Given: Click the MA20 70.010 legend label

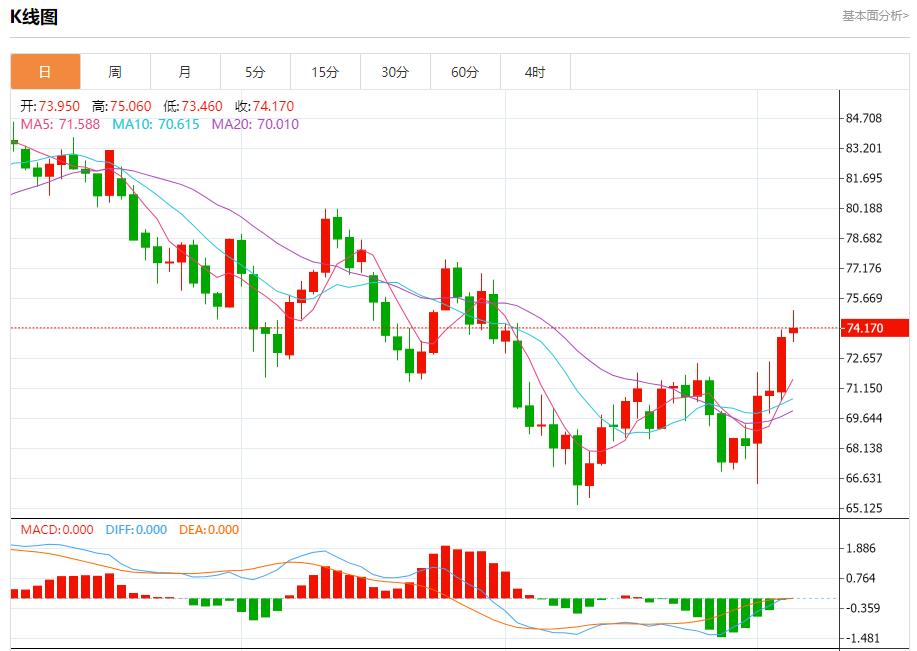Looking at the screenshot, I should [x=254, y=124].
